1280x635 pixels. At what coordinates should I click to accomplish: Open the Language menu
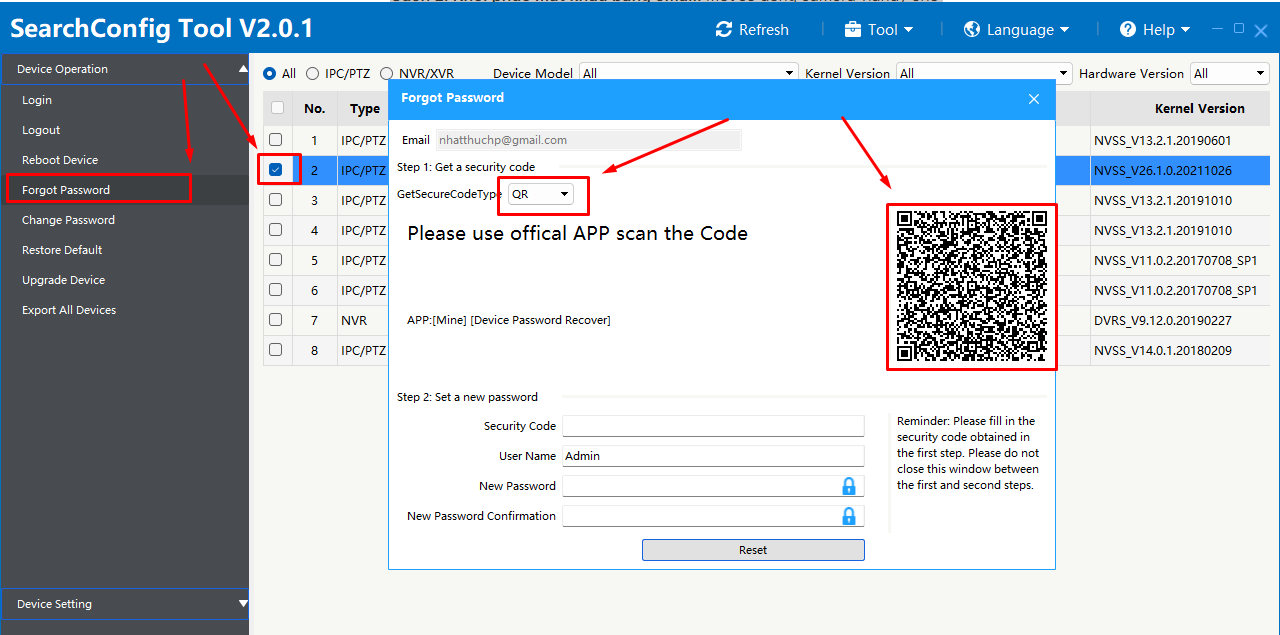[x=1016, y=30]
